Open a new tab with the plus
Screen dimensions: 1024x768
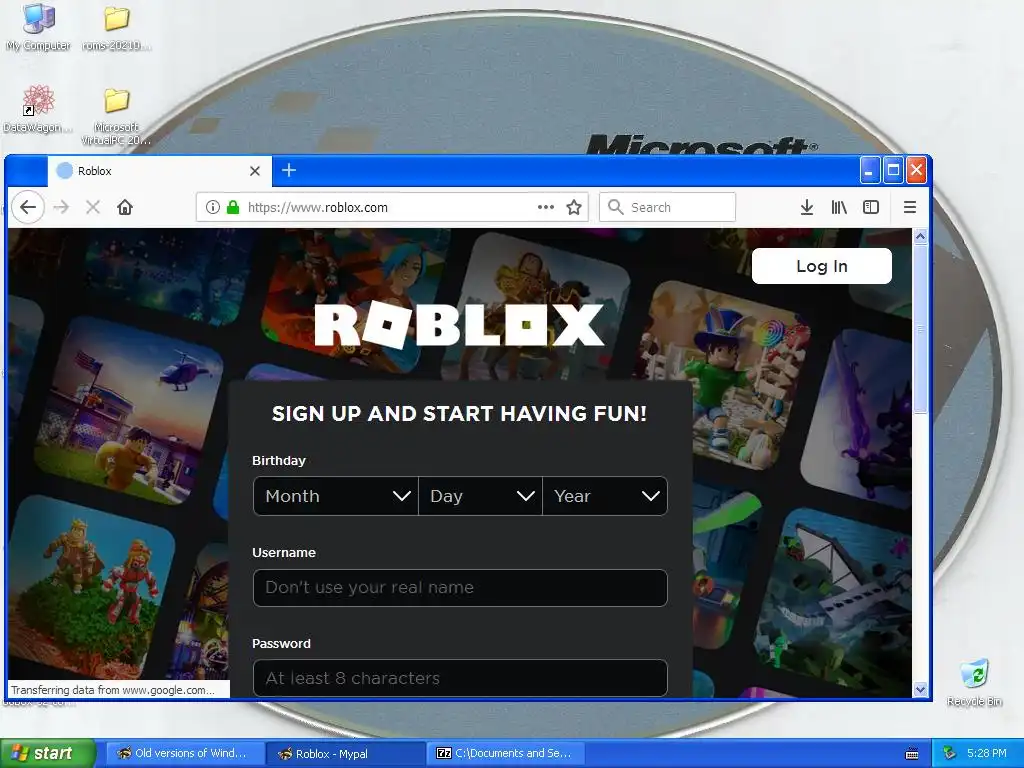(289, 170)
